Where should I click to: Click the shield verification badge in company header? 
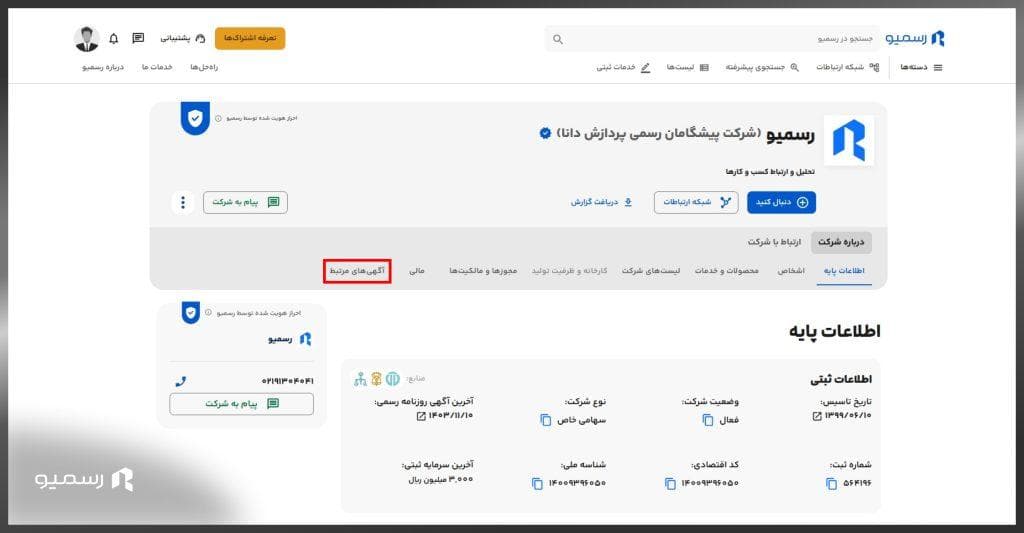(195, 118)
